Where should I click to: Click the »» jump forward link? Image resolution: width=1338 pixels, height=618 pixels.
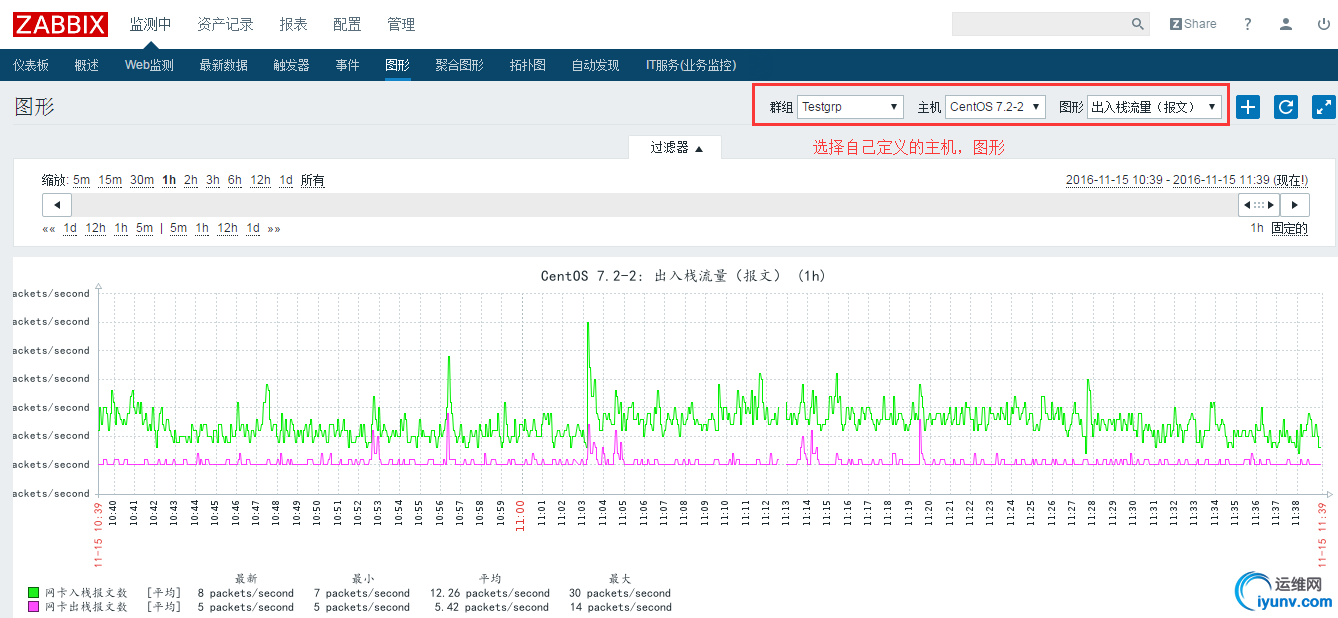tap(274, 228)
